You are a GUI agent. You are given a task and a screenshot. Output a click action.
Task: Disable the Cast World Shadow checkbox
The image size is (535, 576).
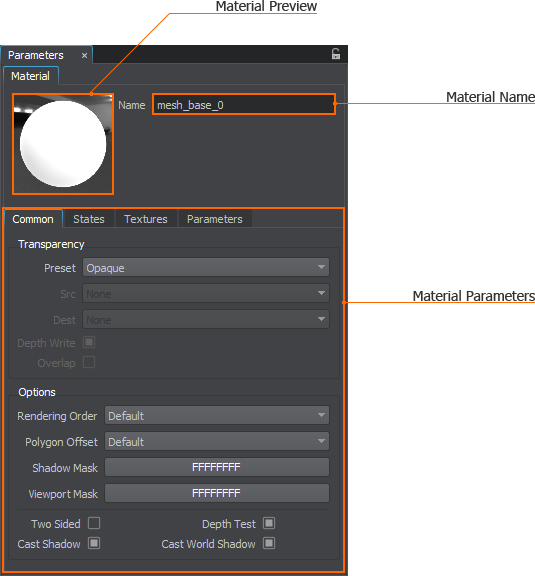(x=269, y=543)
